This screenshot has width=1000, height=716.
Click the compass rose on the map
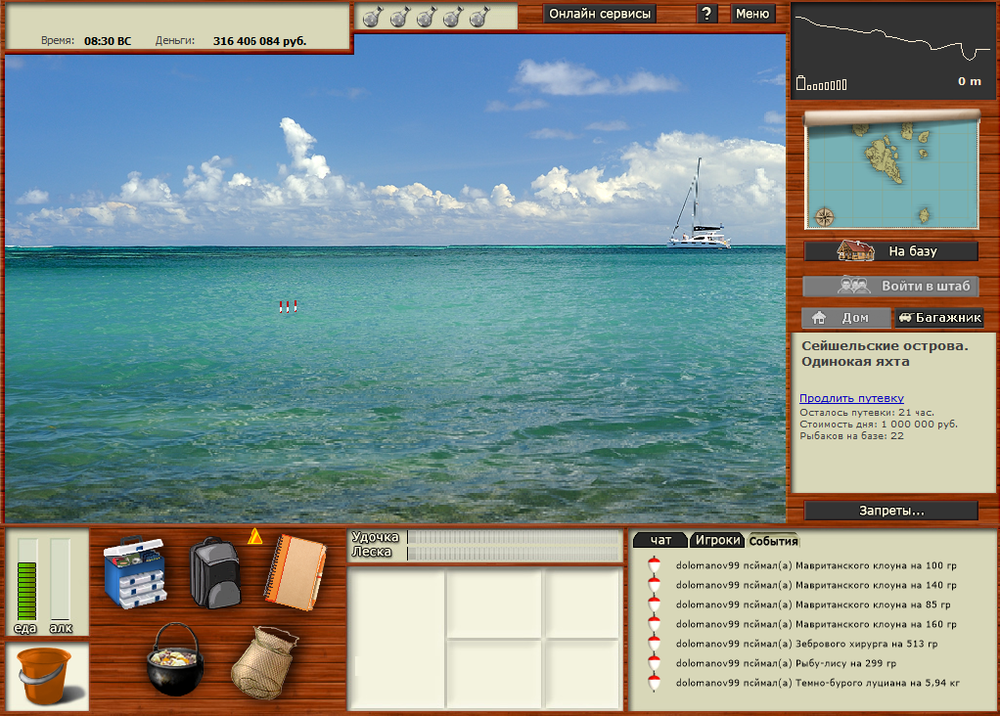(824, 217)
